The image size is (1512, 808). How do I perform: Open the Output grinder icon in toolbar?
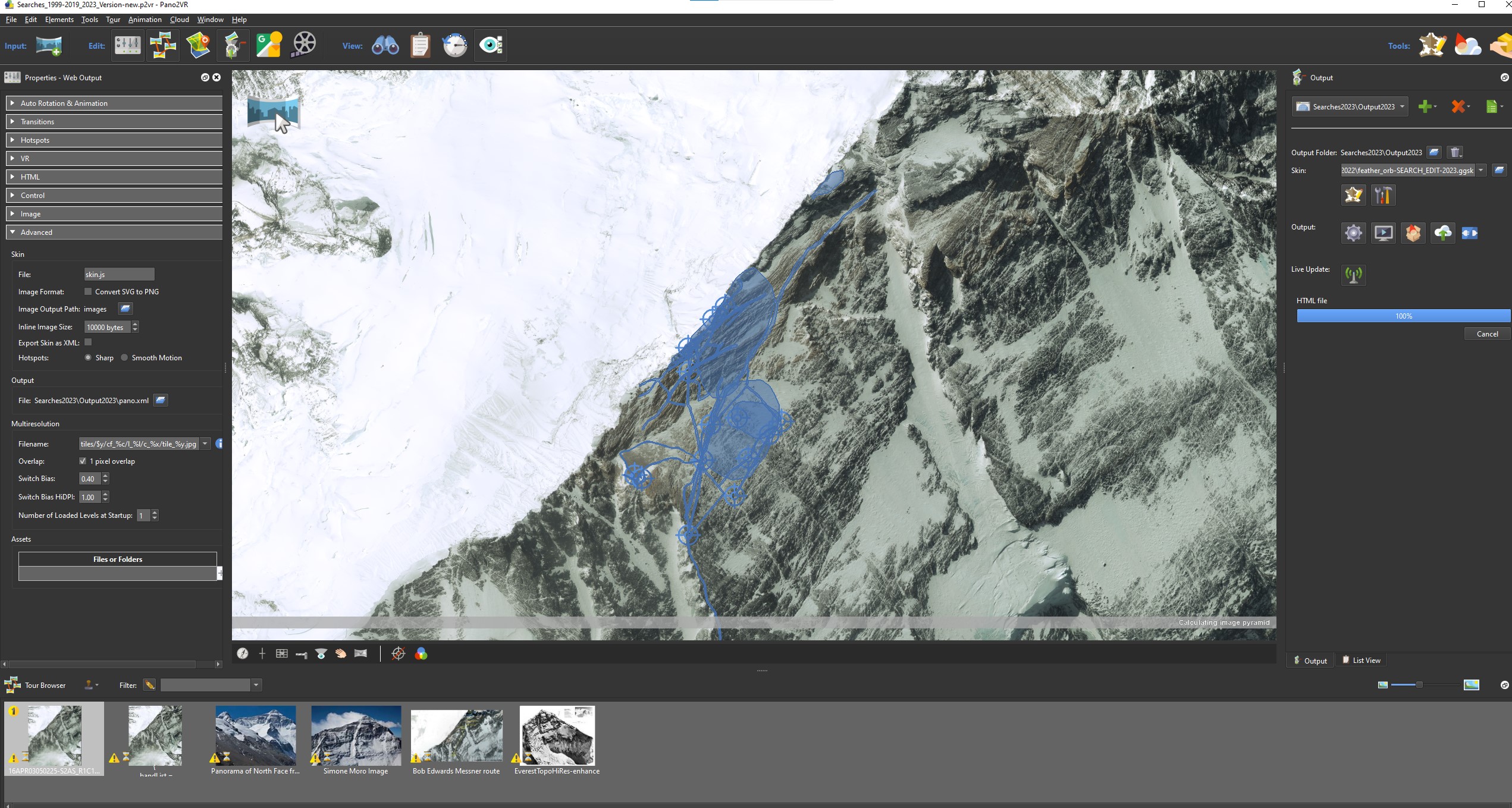pyautogui.click(x=233, y=45)
